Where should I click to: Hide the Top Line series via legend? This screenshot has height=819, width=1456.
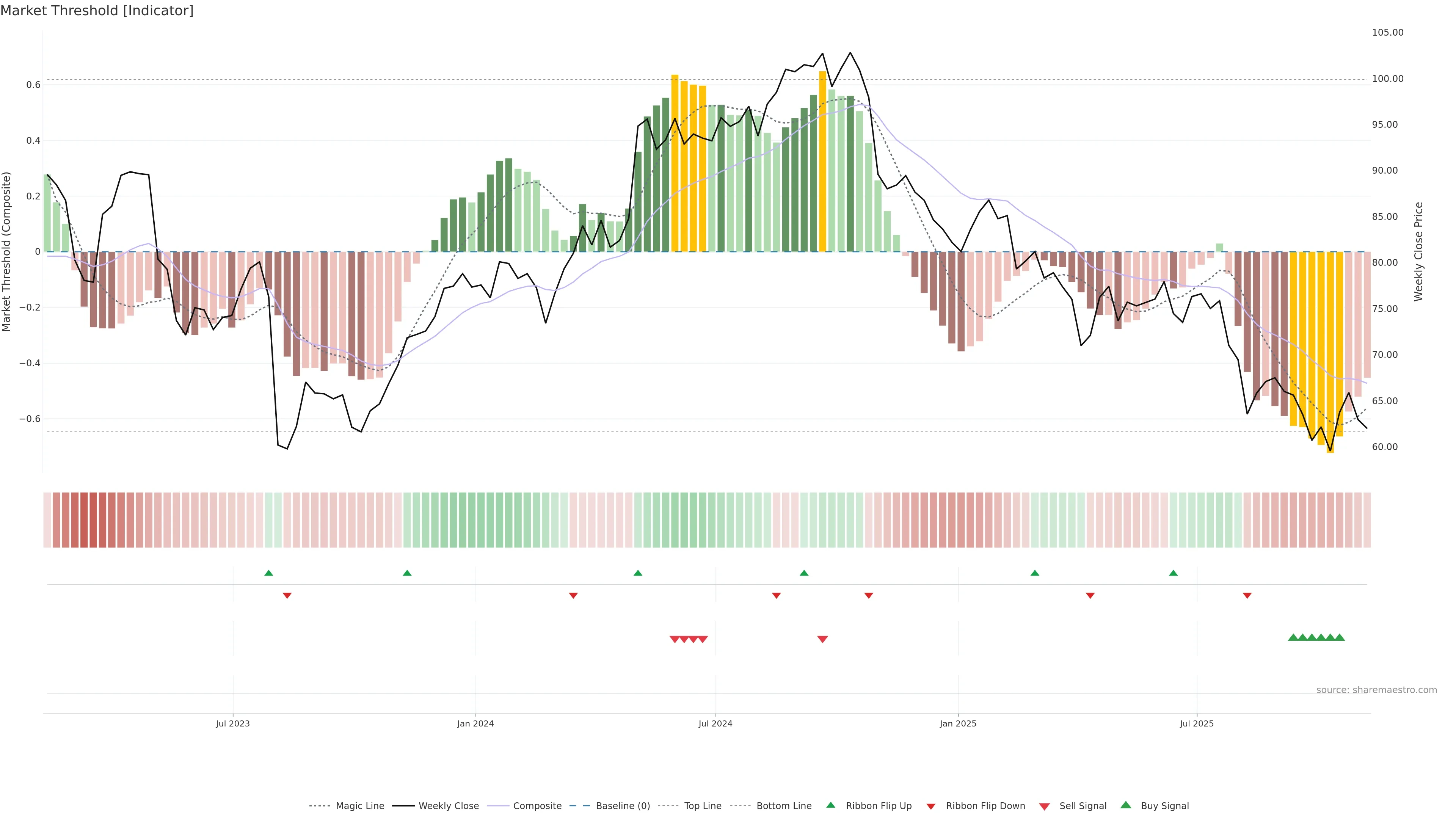(703, 806)
